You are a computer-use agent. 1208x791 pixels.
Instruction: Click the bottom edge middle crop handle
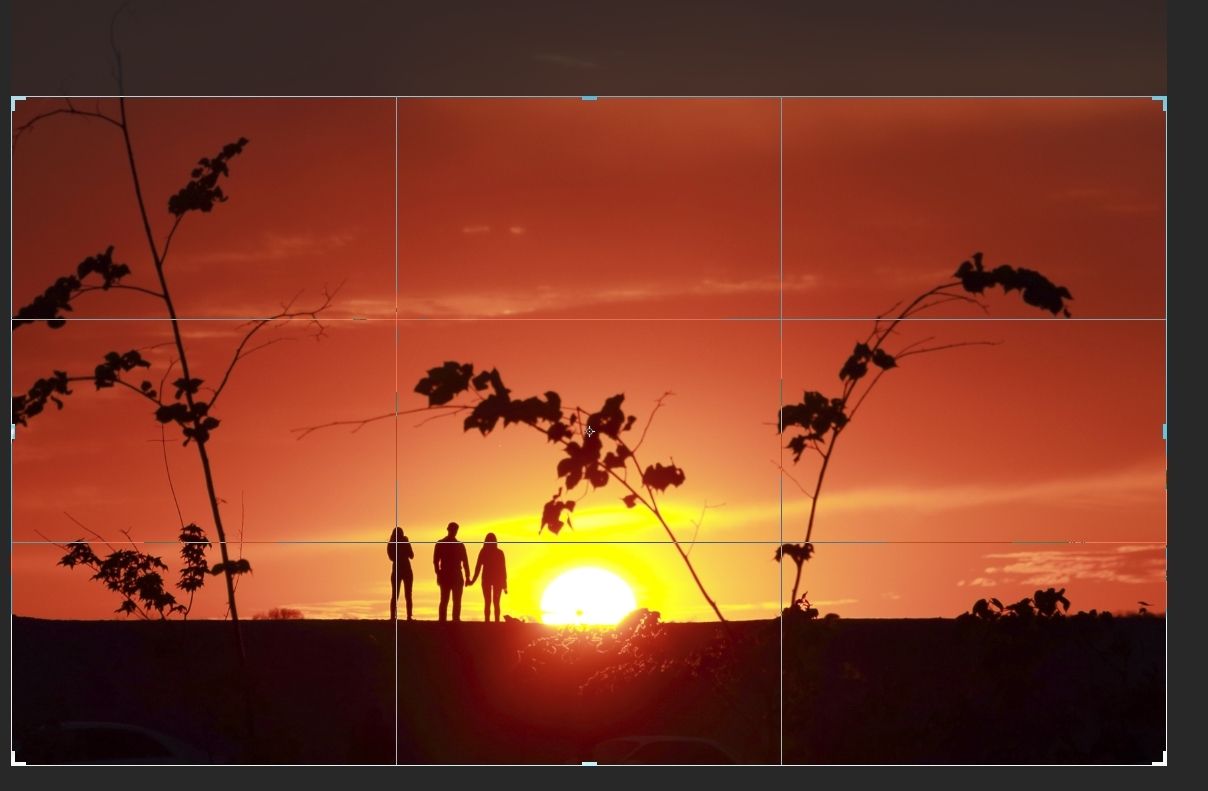pos(589,764)
